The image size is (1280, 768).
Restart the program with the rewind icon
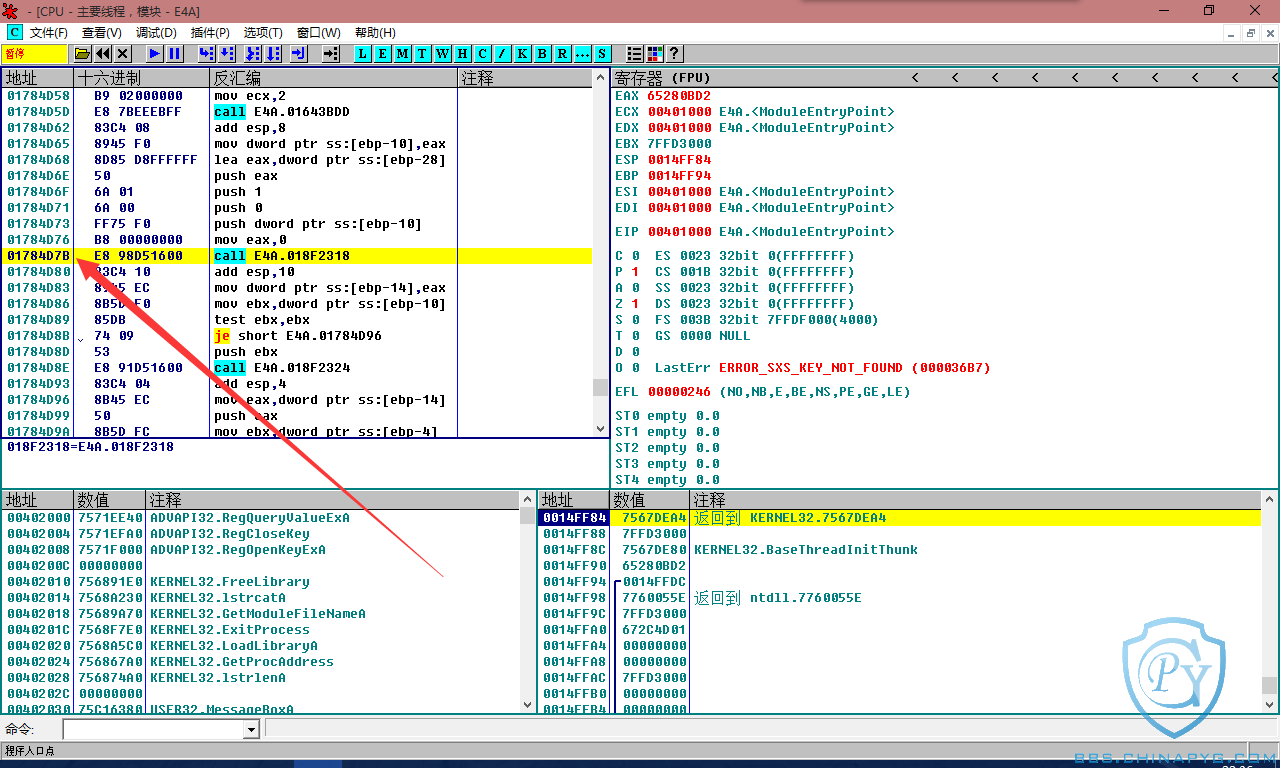coord(103,53)
